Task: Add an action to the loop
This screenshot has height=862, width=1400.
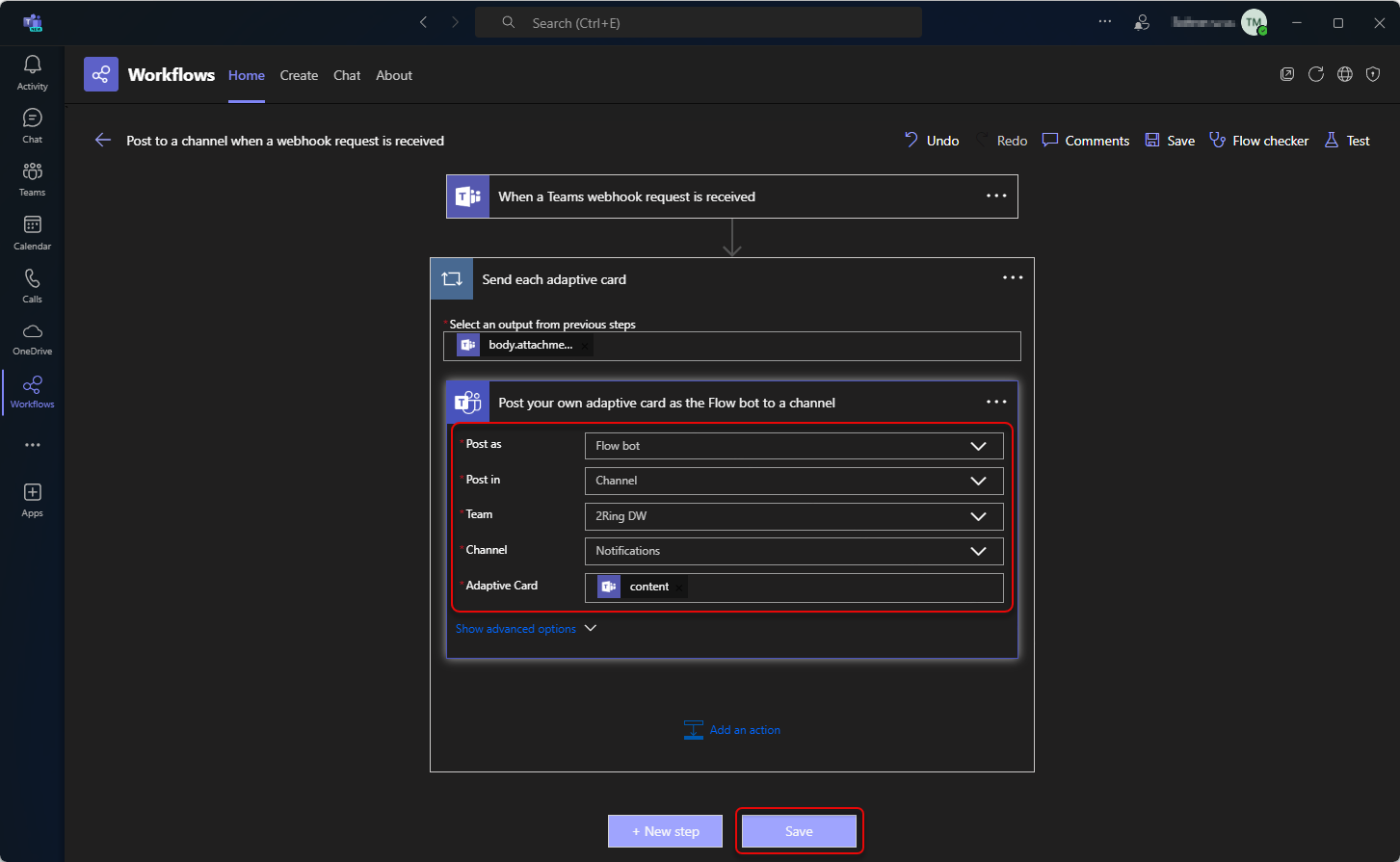Action: tap(732, 729)
